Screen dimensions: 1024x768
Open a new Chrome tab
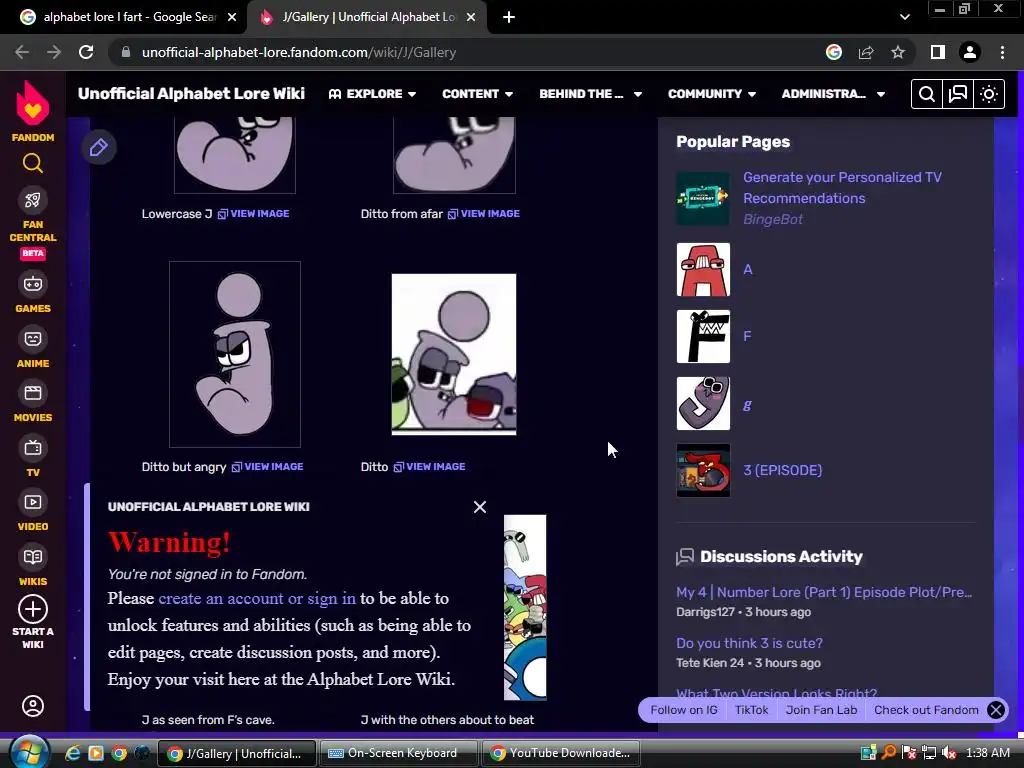509,17
